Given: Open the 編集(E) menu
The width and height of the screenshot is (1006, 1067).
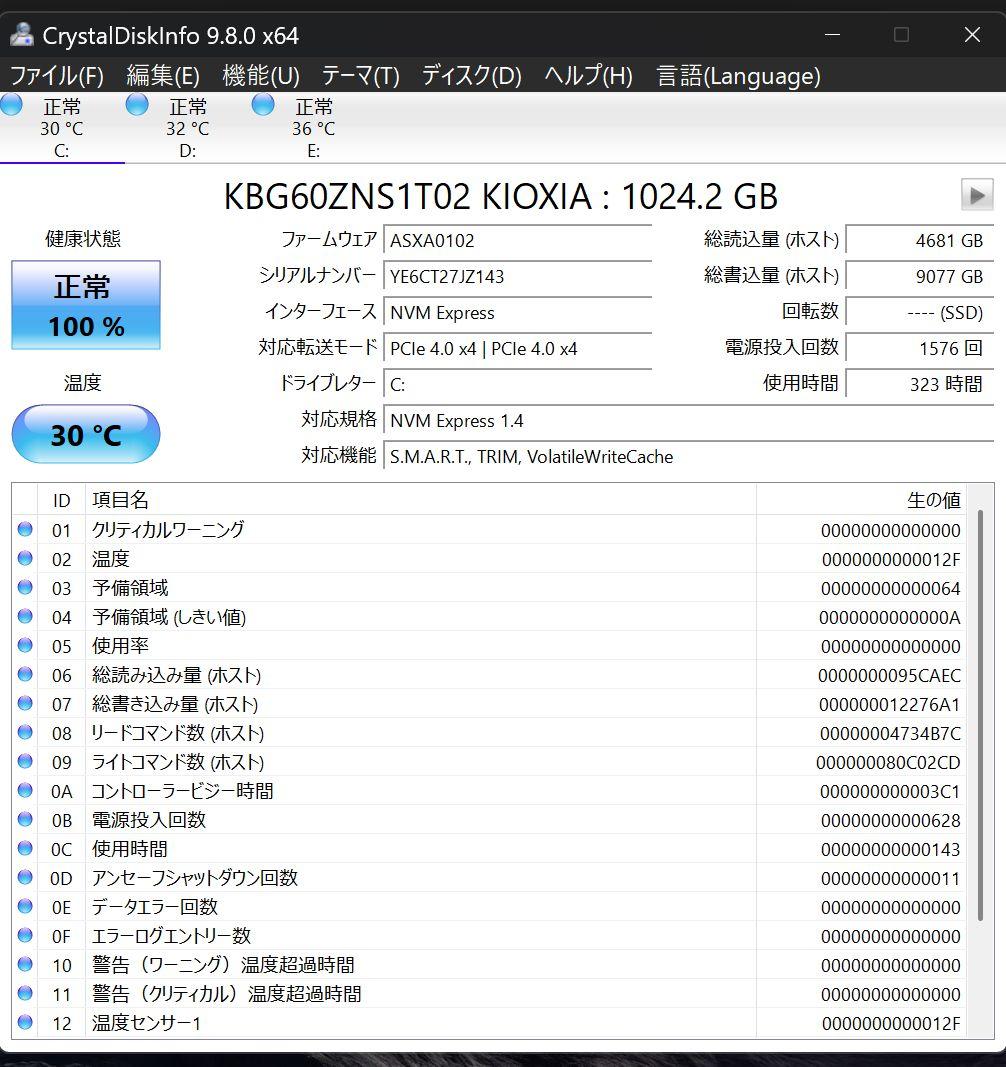Looking at the screenshot, I should [x=163, y=76].
